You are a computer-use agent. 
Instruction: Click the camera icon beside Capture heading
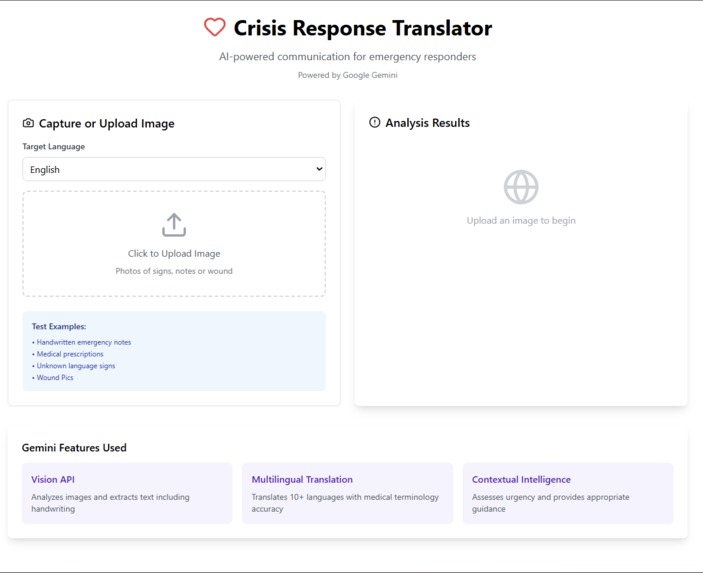28,123
